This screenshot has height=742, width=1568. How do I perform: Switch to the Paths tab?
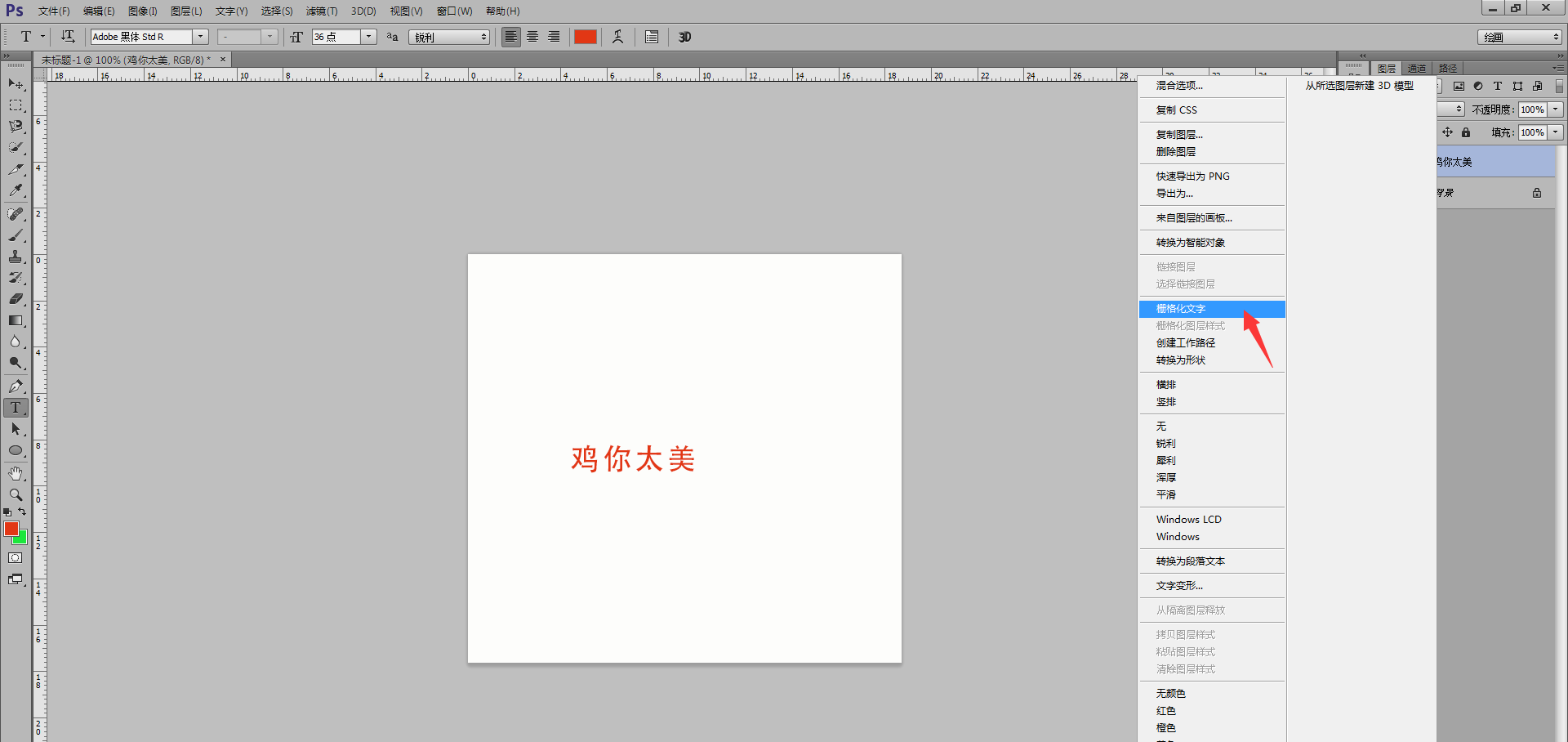coord(1448,69)
